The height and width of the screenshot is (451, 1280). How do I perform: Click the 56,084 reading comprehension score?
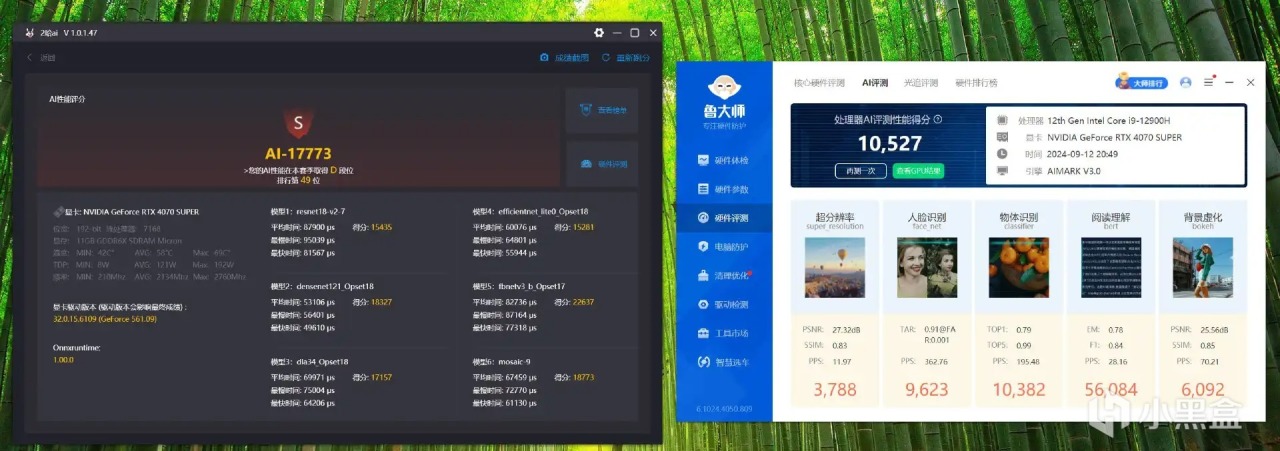pos(1111,391)
